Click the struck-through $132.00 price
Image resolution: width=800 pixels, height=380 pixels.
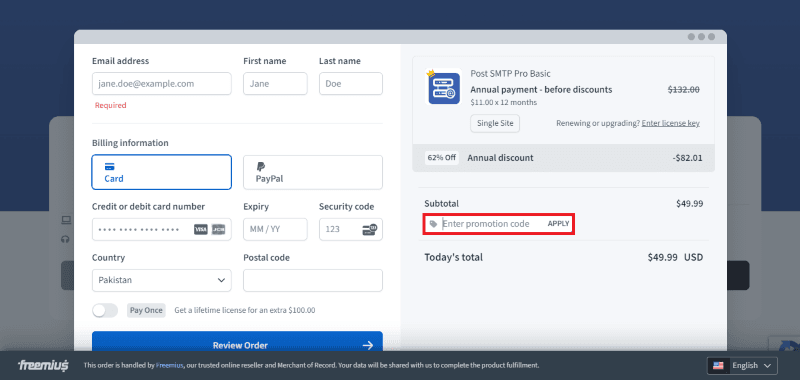(684, 90)
